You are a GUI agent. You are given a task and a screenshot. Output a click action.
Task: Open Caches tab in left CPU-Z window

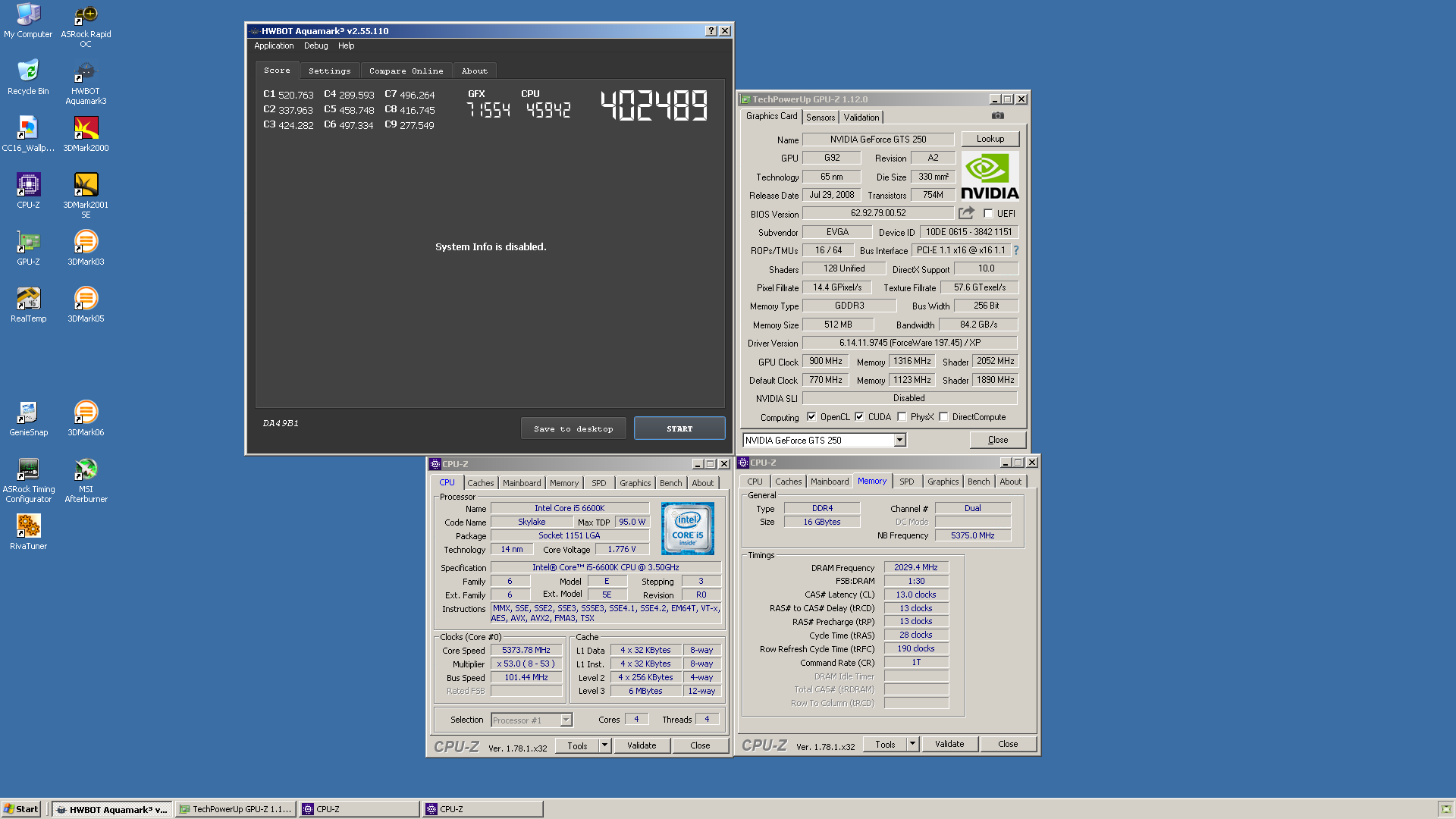pyautogui.click(x=480, y=483)
